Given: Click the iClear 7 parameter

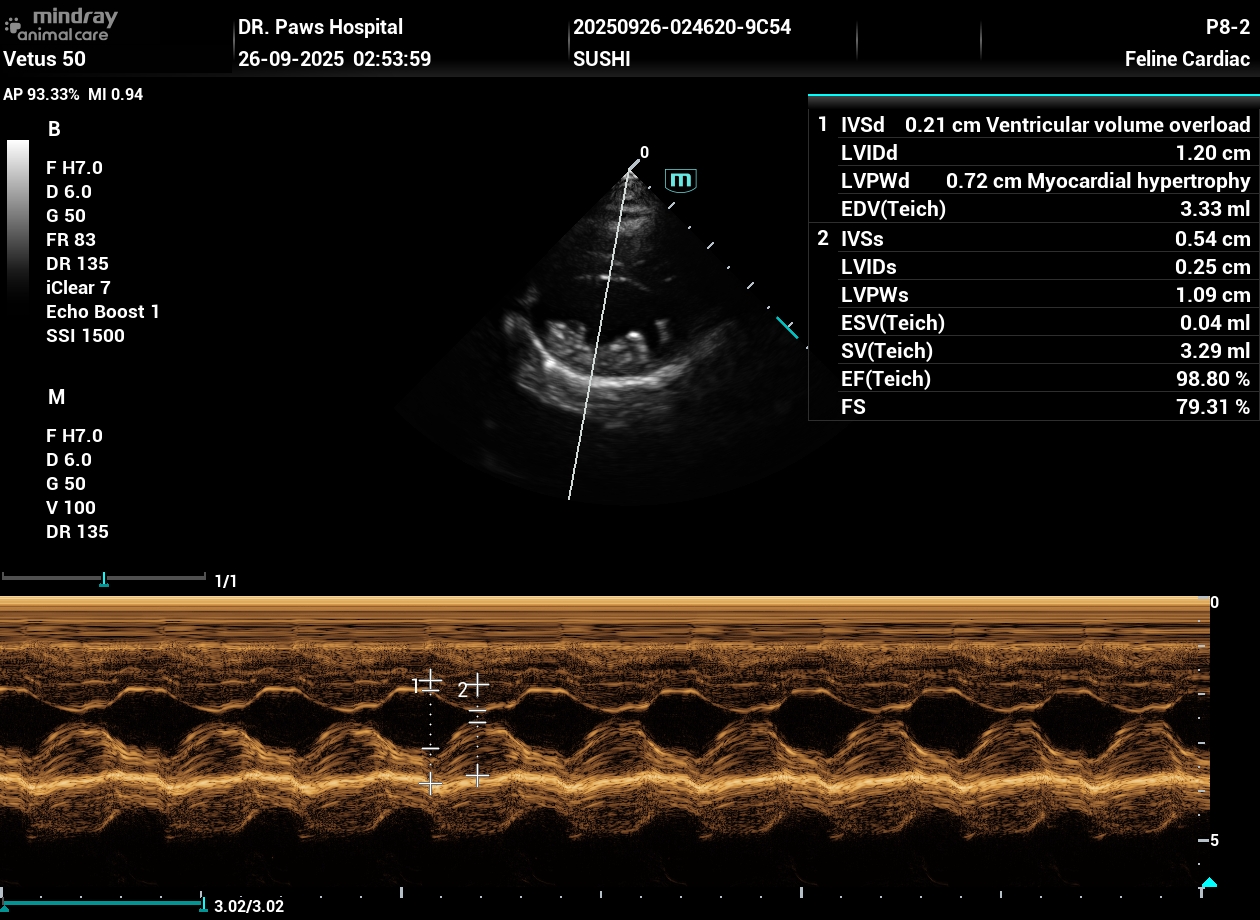Looking at the screenshot, I should pyautogui.click(x=78, y=288).
